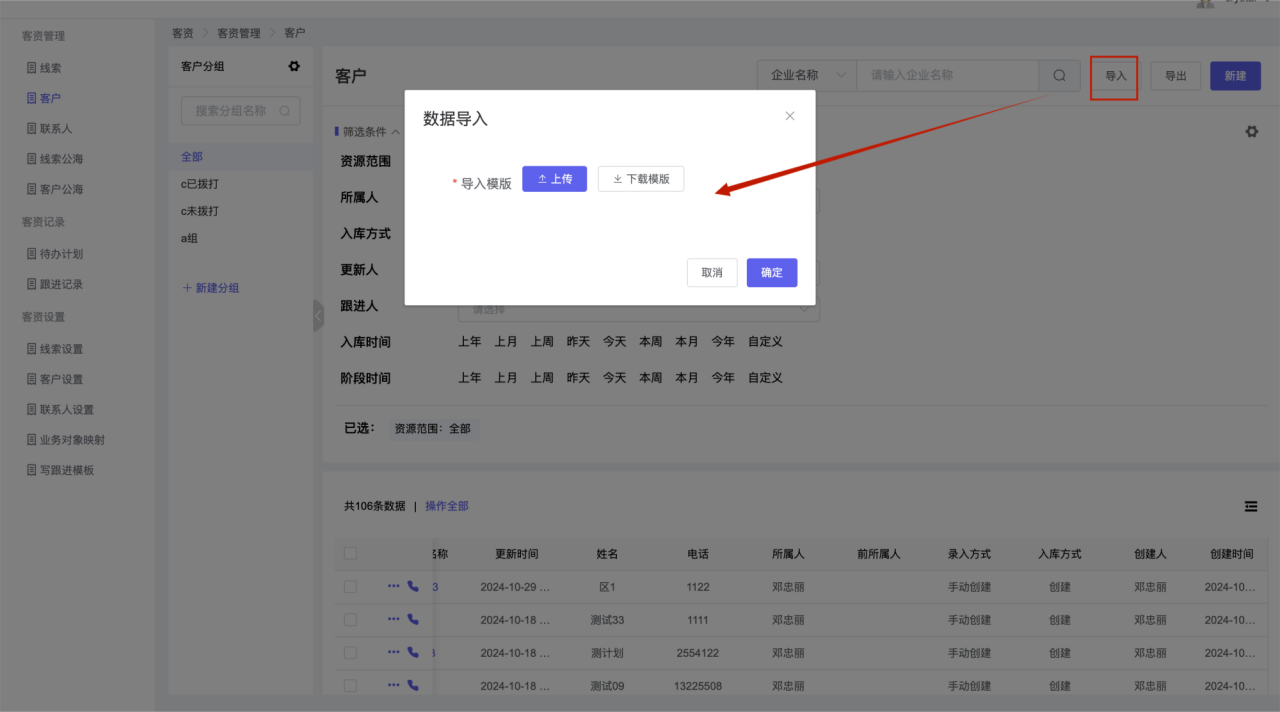This screenshot has height=712, width=1280.
Task: Click the list icon beside 客户公海
Action: tap(32, 189)
